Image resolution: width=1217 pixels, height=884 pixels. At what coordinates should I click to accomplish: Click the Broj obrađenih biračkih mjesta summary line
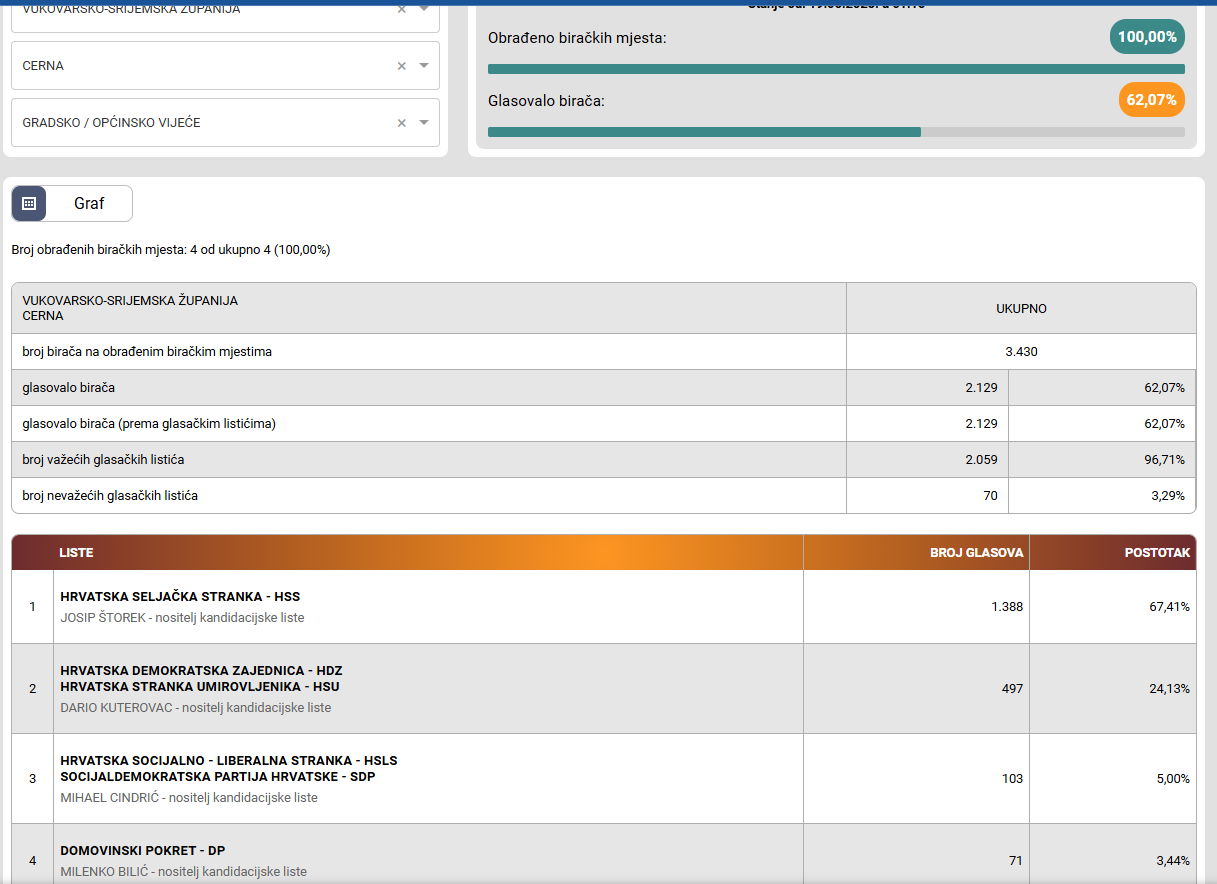coord(171,250)
